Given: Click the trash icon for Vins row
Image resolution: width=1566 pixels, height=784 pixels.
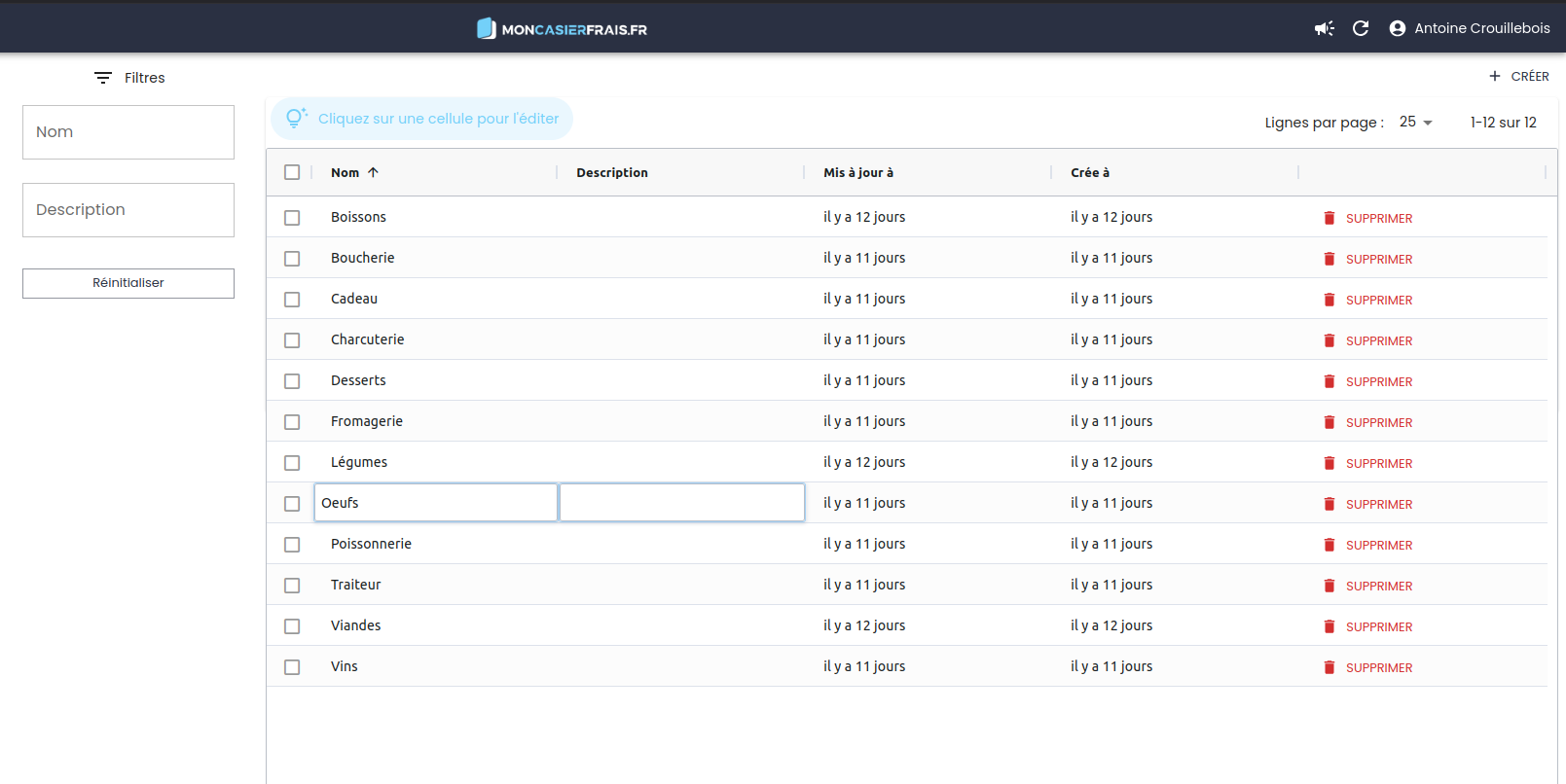Looking at the screenshot, I should [x=1329, y=667].
